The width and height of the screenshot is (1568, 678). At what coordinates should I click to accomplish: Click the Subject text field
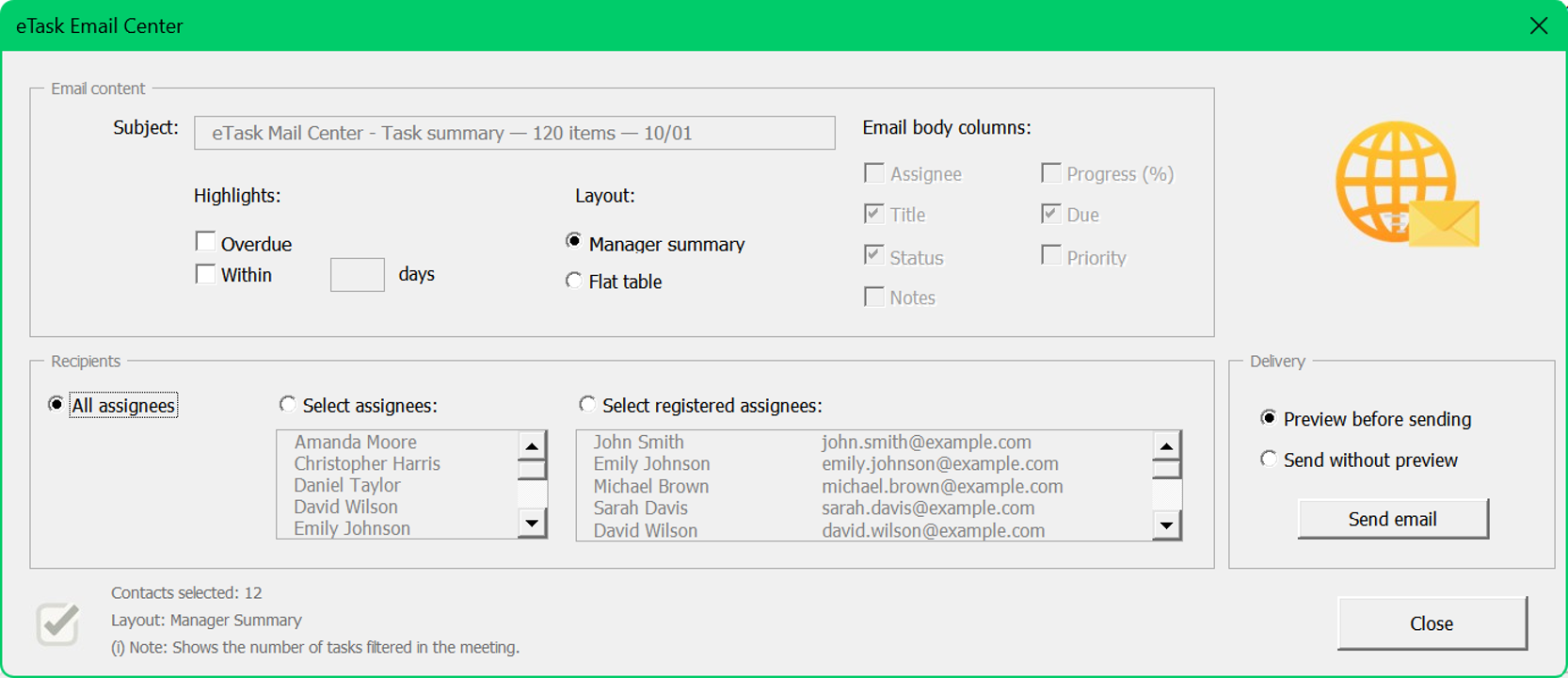tap(514, 133)
